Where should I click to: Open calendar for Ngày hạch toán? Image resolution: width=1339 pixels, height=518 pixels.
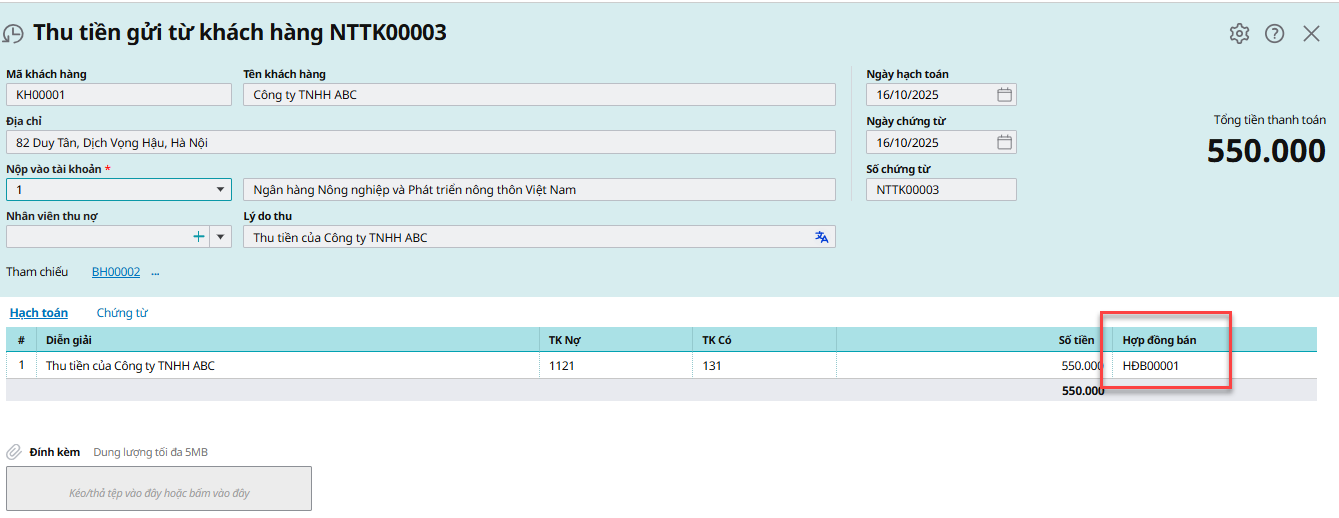click(x=1004, y=95)
